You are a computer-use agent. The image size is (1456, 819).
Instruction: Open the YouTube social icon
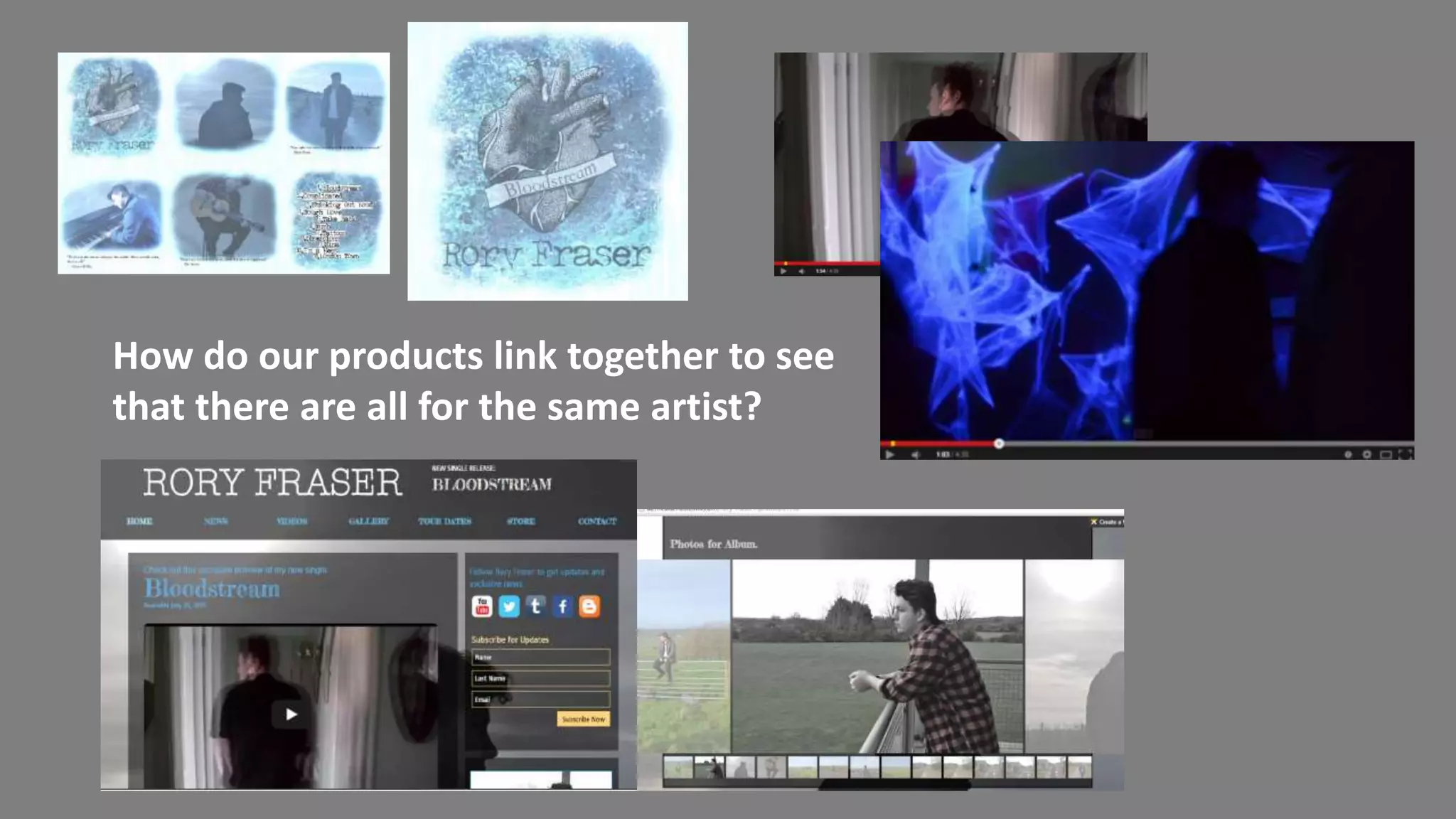[x=482, y=606]
